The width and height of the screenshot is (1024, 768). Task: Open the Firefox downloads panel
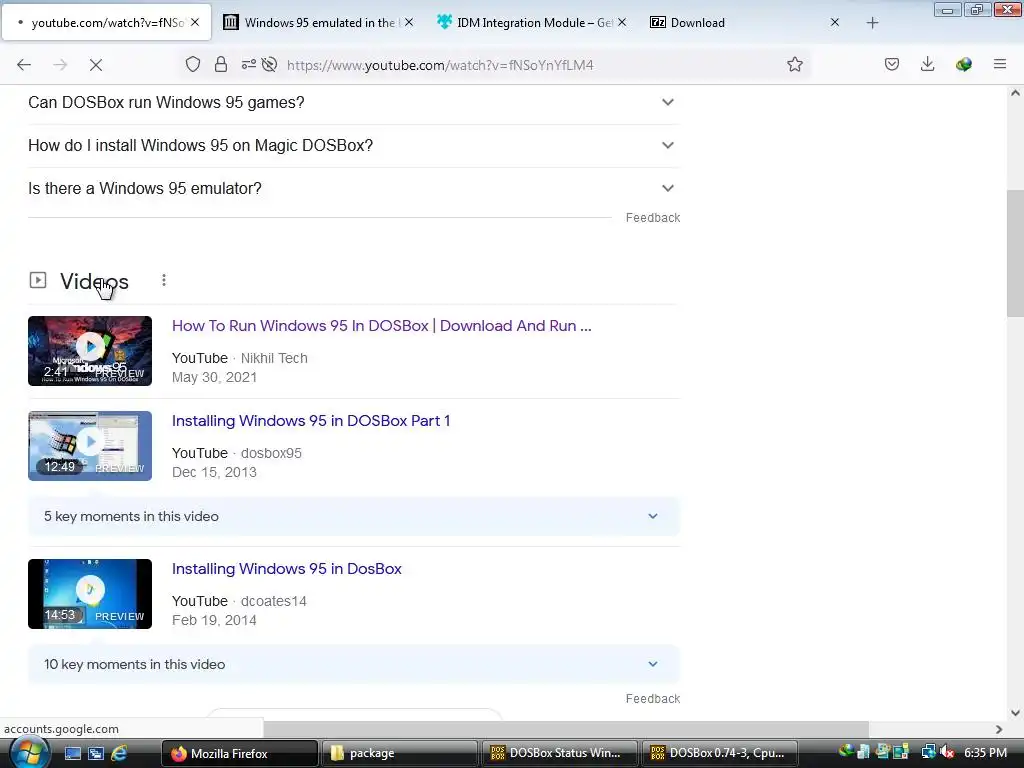[x=927, y=65]
